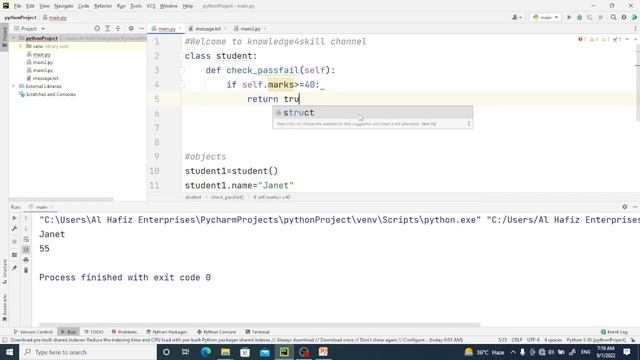Click the Structure side tab

coord(4,271)
